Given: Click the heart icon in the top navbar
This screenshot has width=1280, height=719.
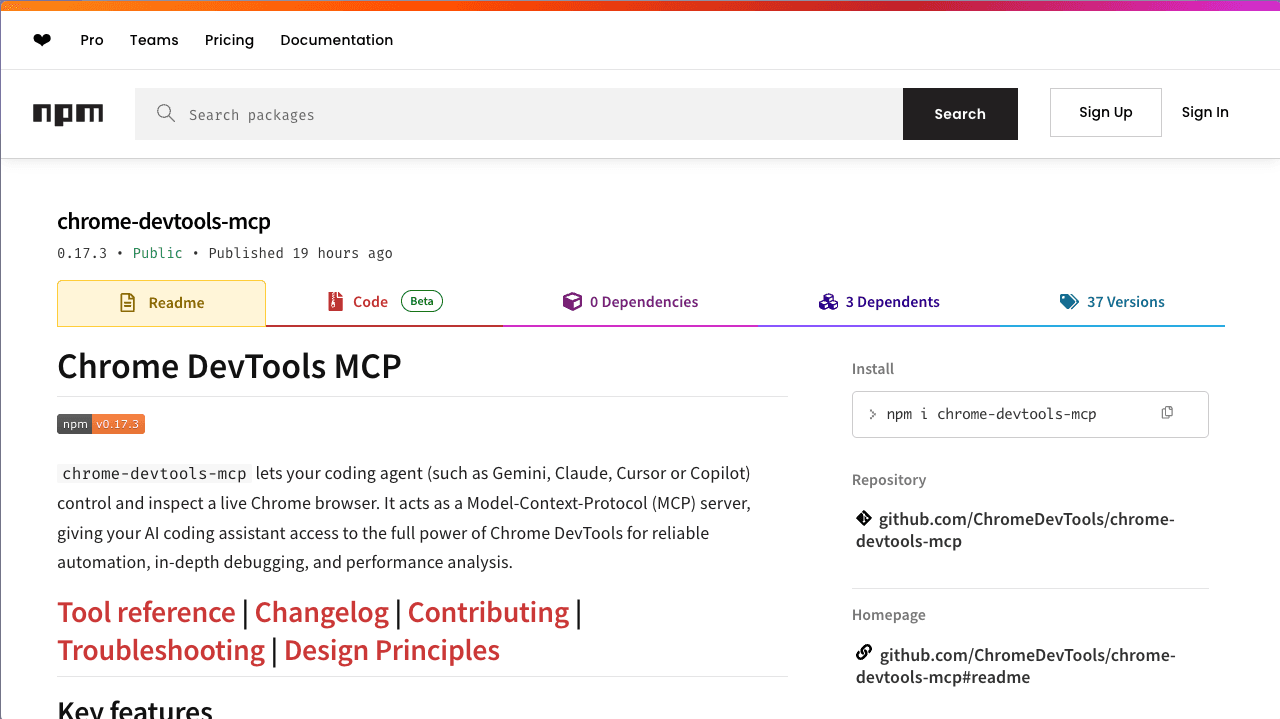Looking at the screenshot, I should pyautogui.click(x=42, y=40).
